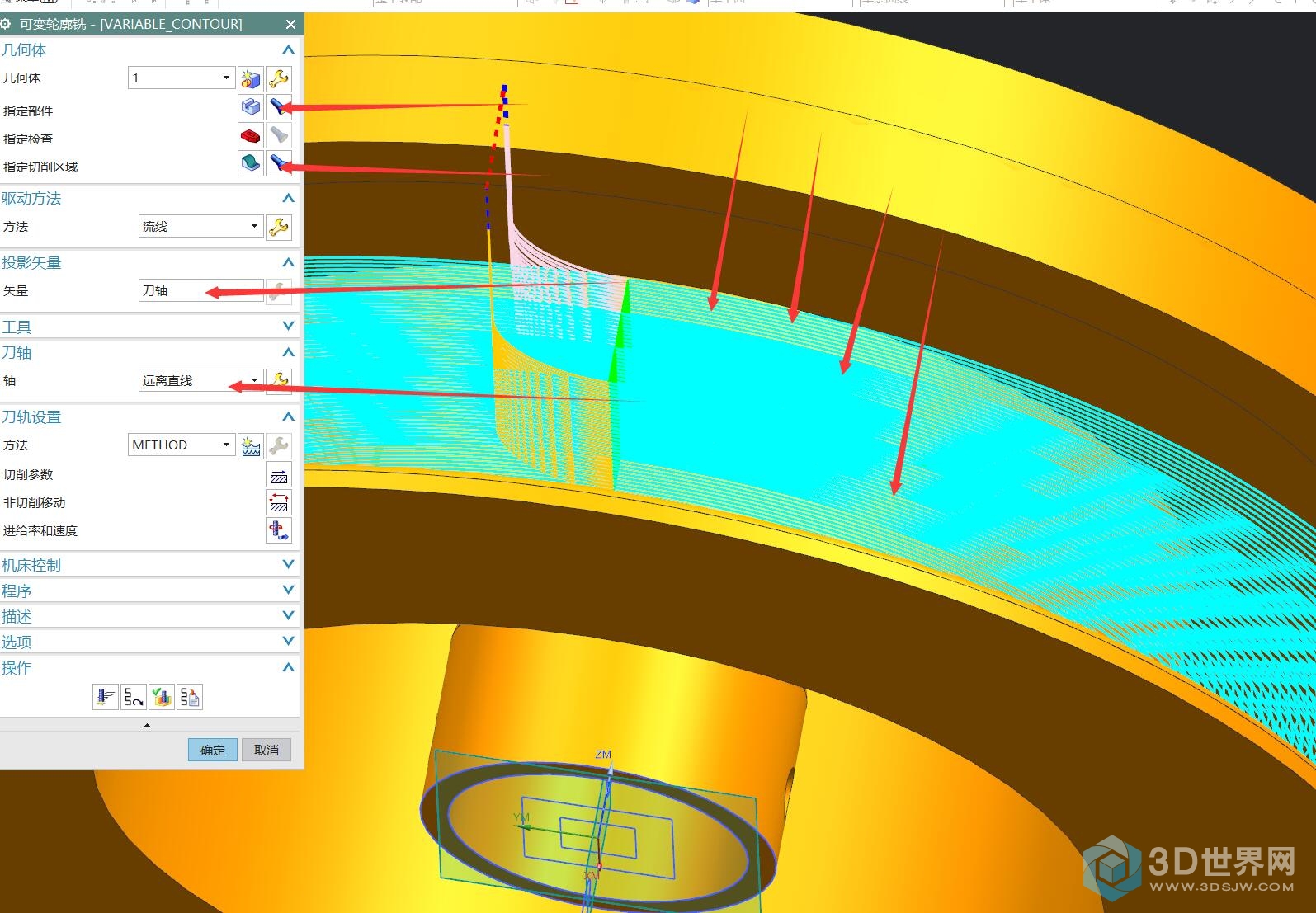The height and width of the screenshot is (913, 1316).
Task: Open the 远离直线 axis dropdown
Action: point(200,380)
